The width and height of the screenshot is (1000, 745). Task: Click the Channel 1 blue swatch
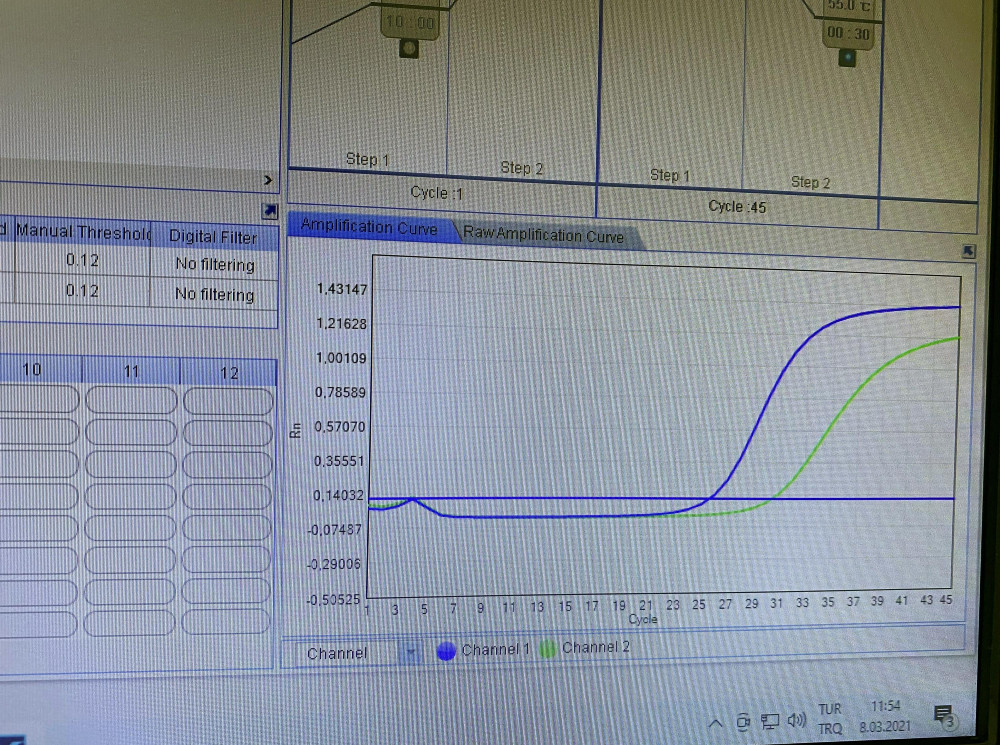click(446, 651)
